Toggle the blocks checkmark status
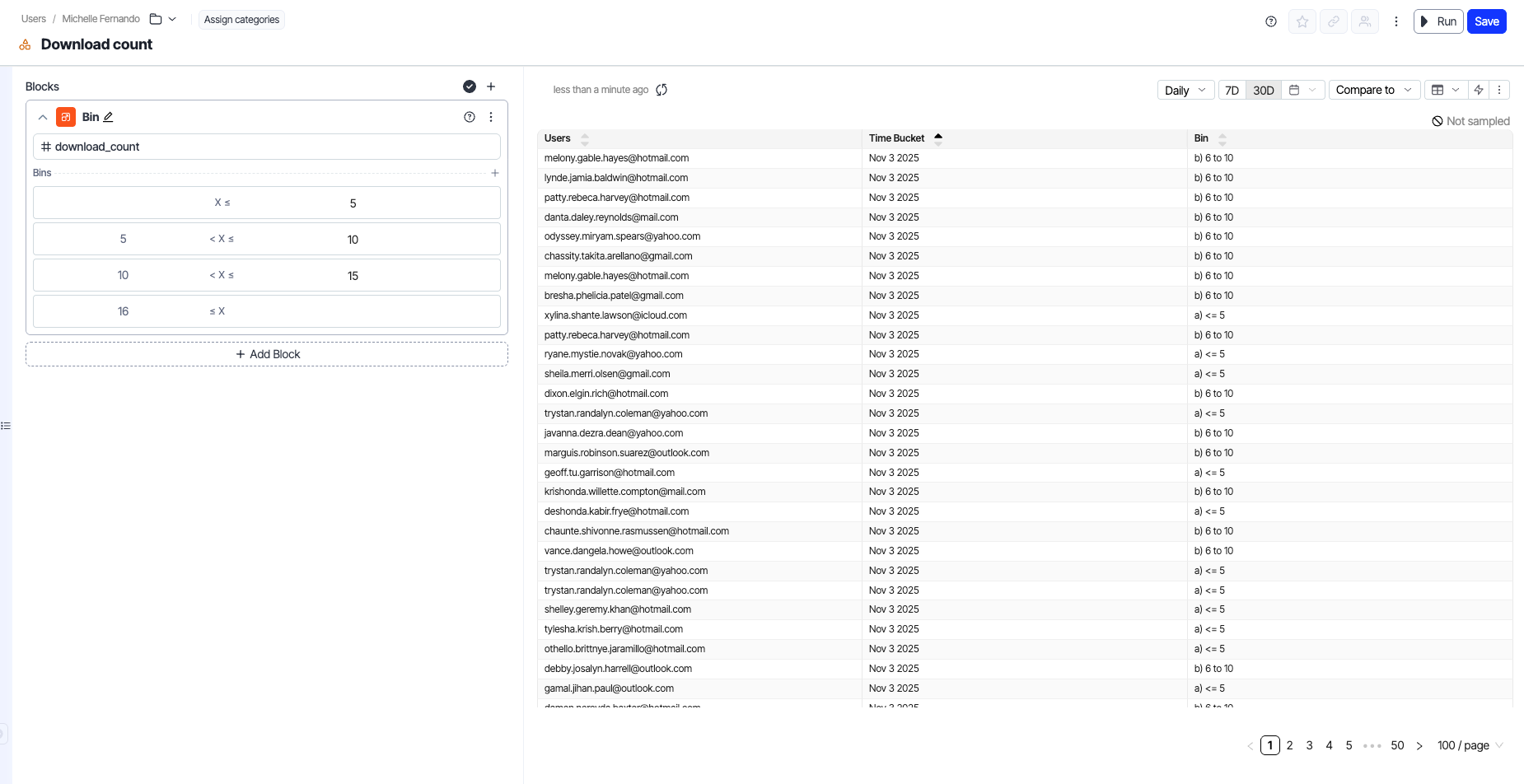The image size is (1524, 784). pyautogui.click(x=470, y=86)
